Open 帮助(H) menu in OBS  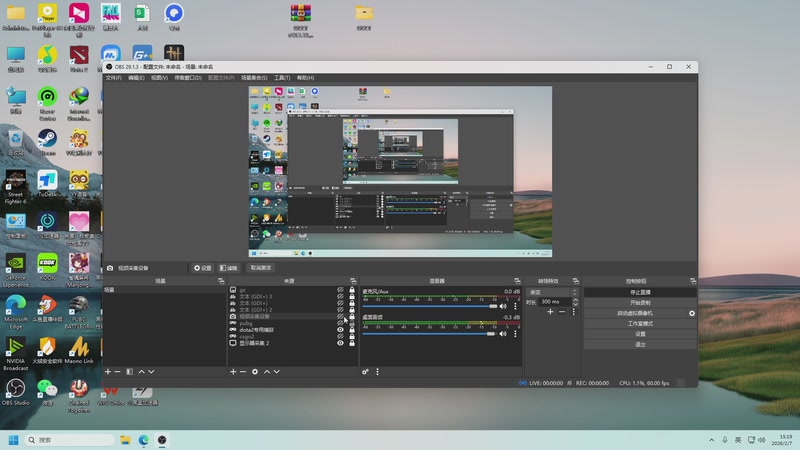pos(305,78)
